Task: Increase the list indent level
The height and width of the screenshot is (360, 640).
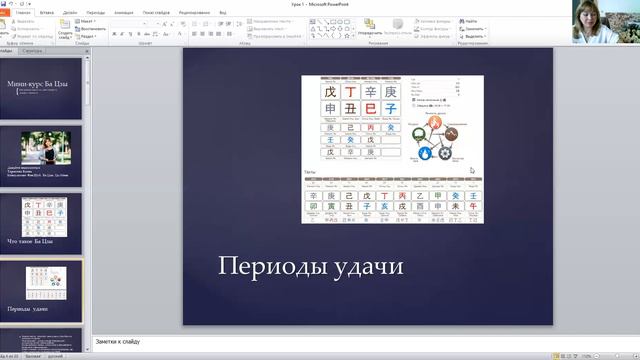Action: [228, 24]
